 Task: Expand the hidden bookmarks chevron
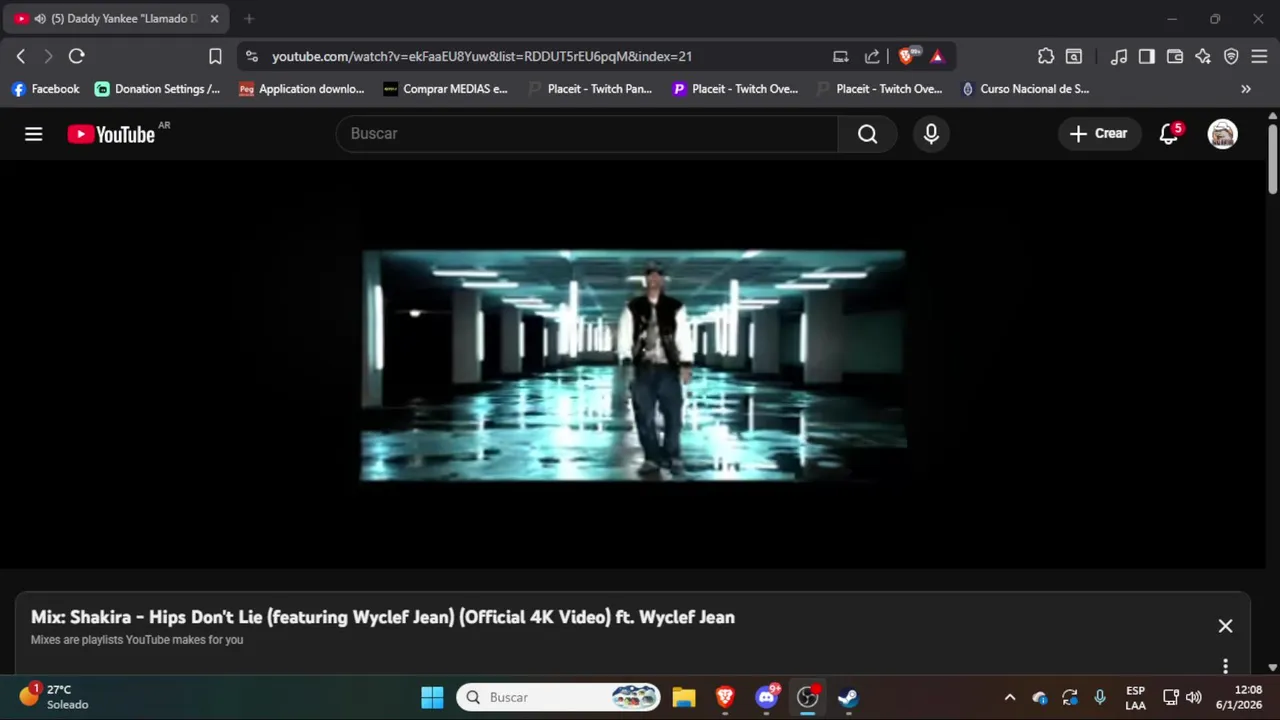(1246, 89)
